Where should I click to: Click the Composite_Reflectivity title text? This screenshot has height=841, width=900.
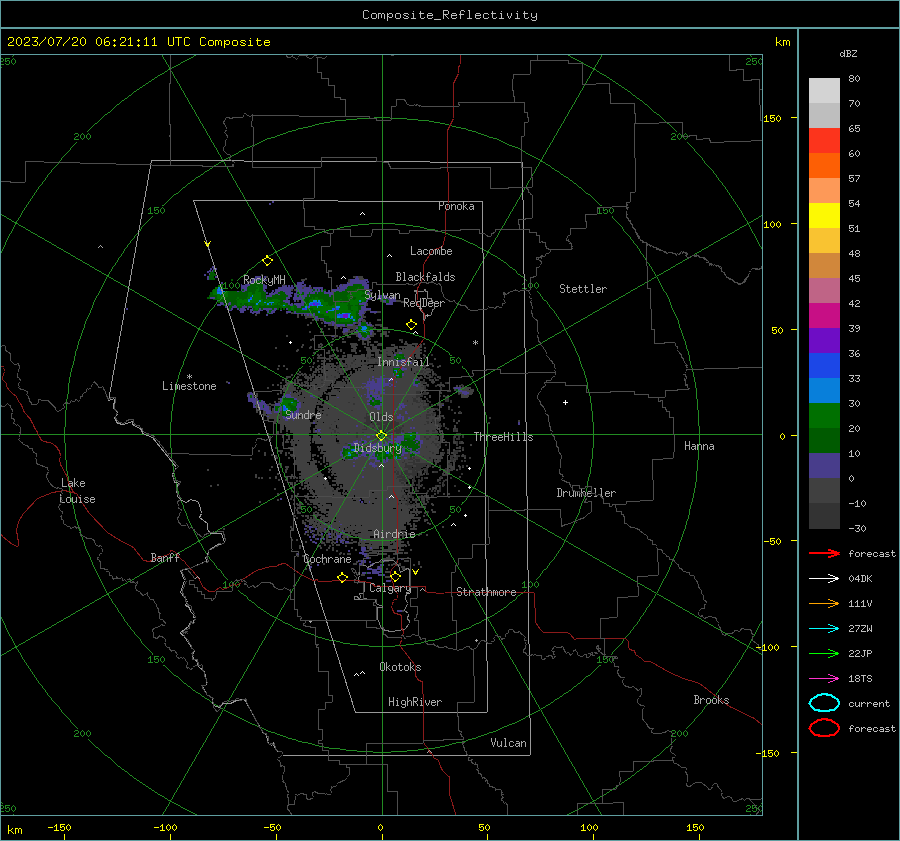[x=450, y=15]
